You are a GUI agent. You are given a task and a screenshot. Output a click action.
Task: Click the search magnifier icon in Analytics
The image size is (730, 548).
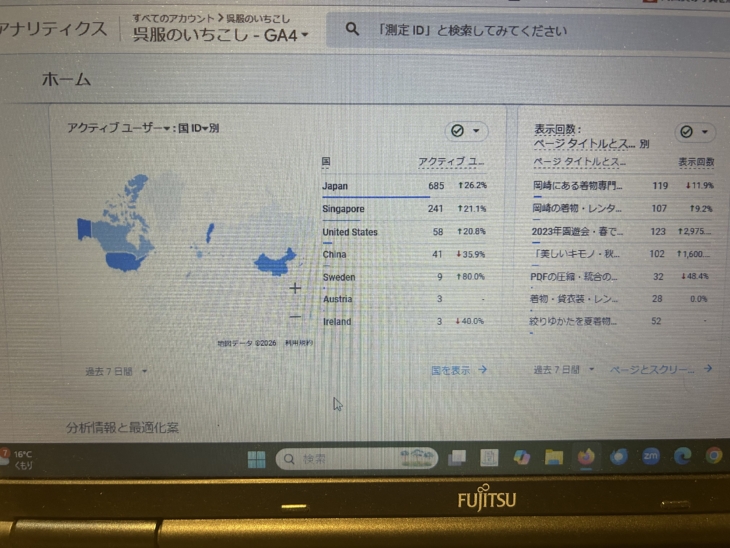352,29
